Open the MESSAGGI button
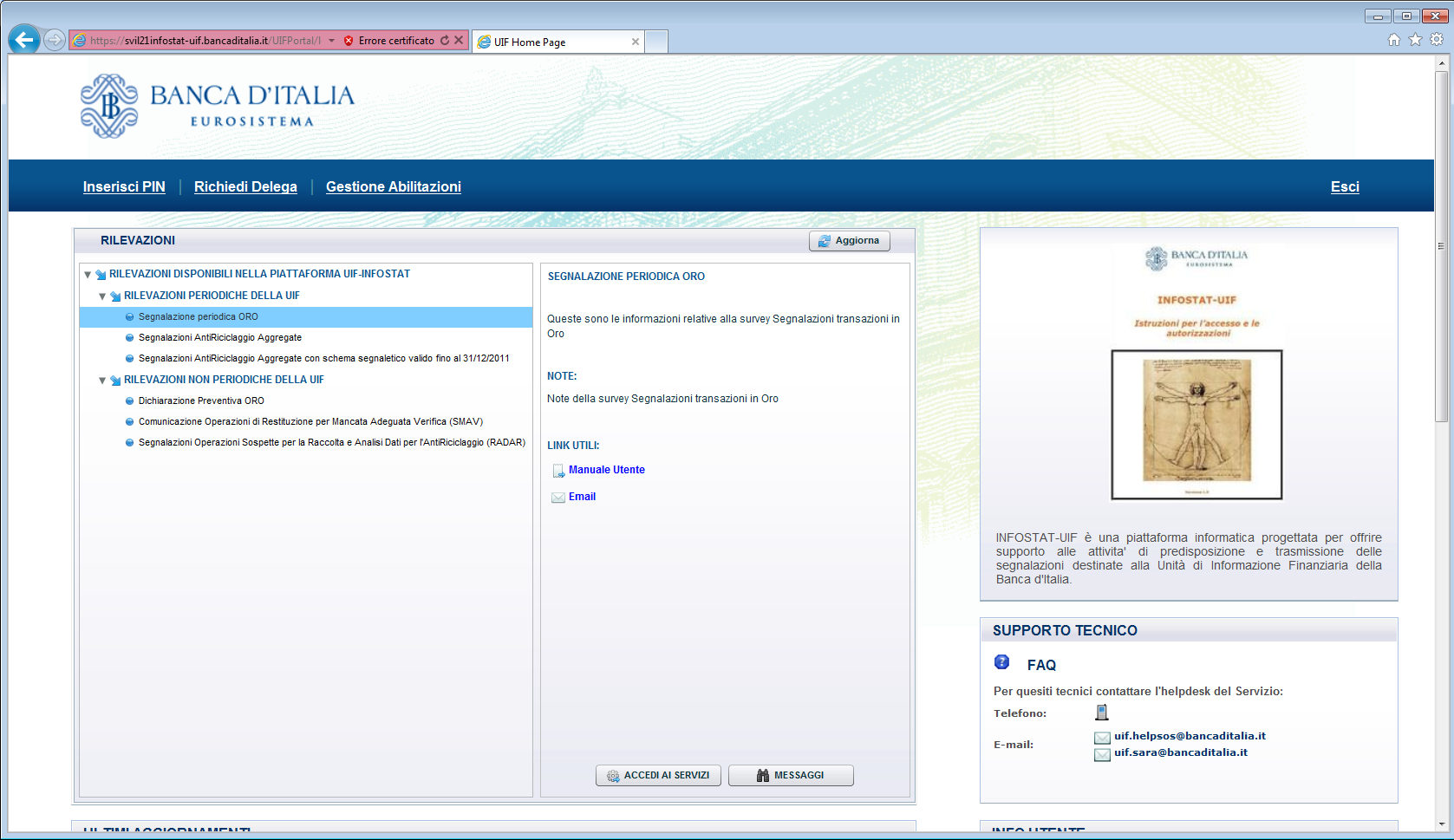This screenshot has height=840, width=1454. click(791, 776)
